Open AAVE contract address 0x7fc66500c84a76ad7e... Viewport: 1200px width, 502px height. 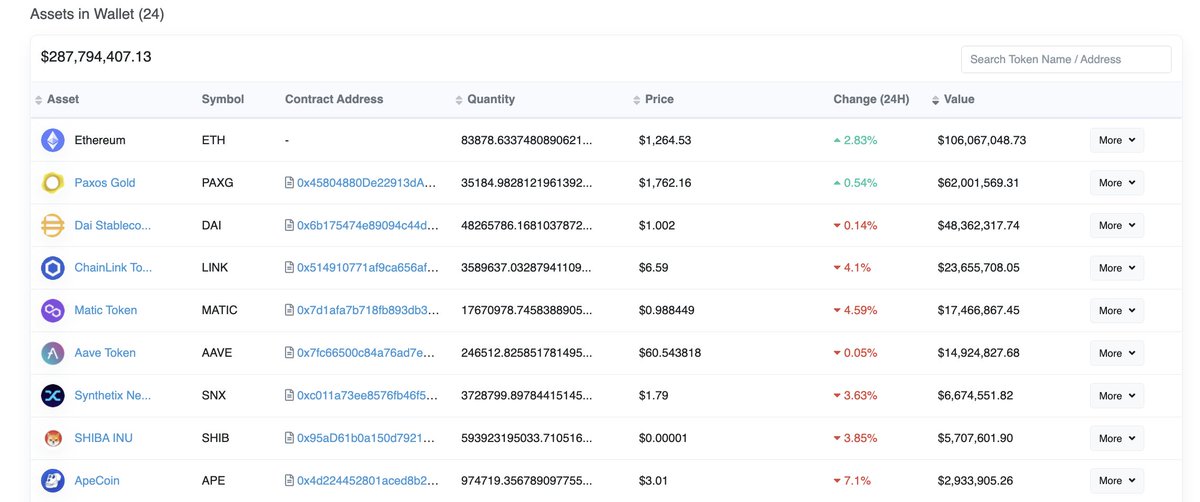368,353
